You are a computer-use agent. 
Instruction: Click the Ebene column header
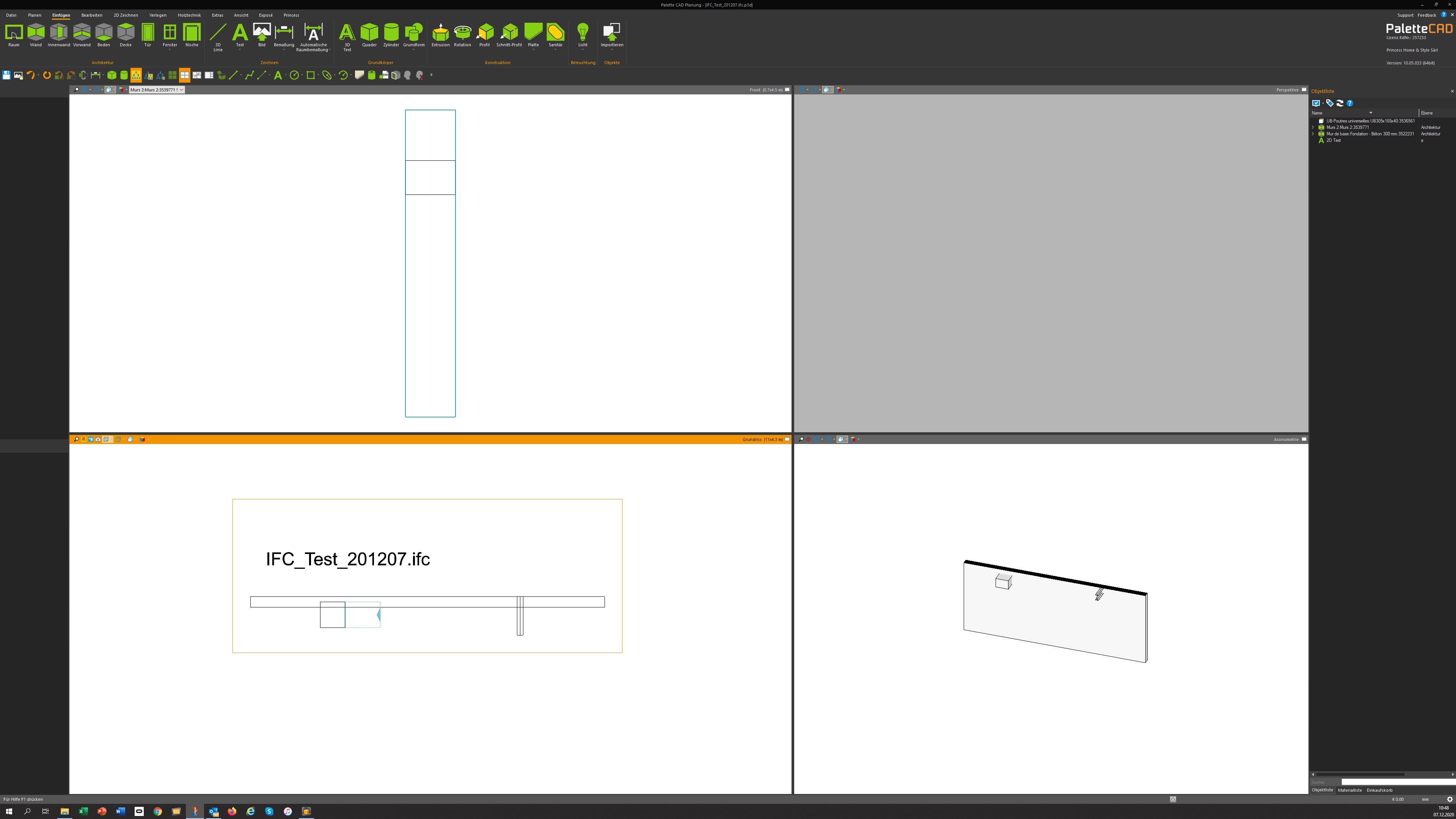point(1427,113)
